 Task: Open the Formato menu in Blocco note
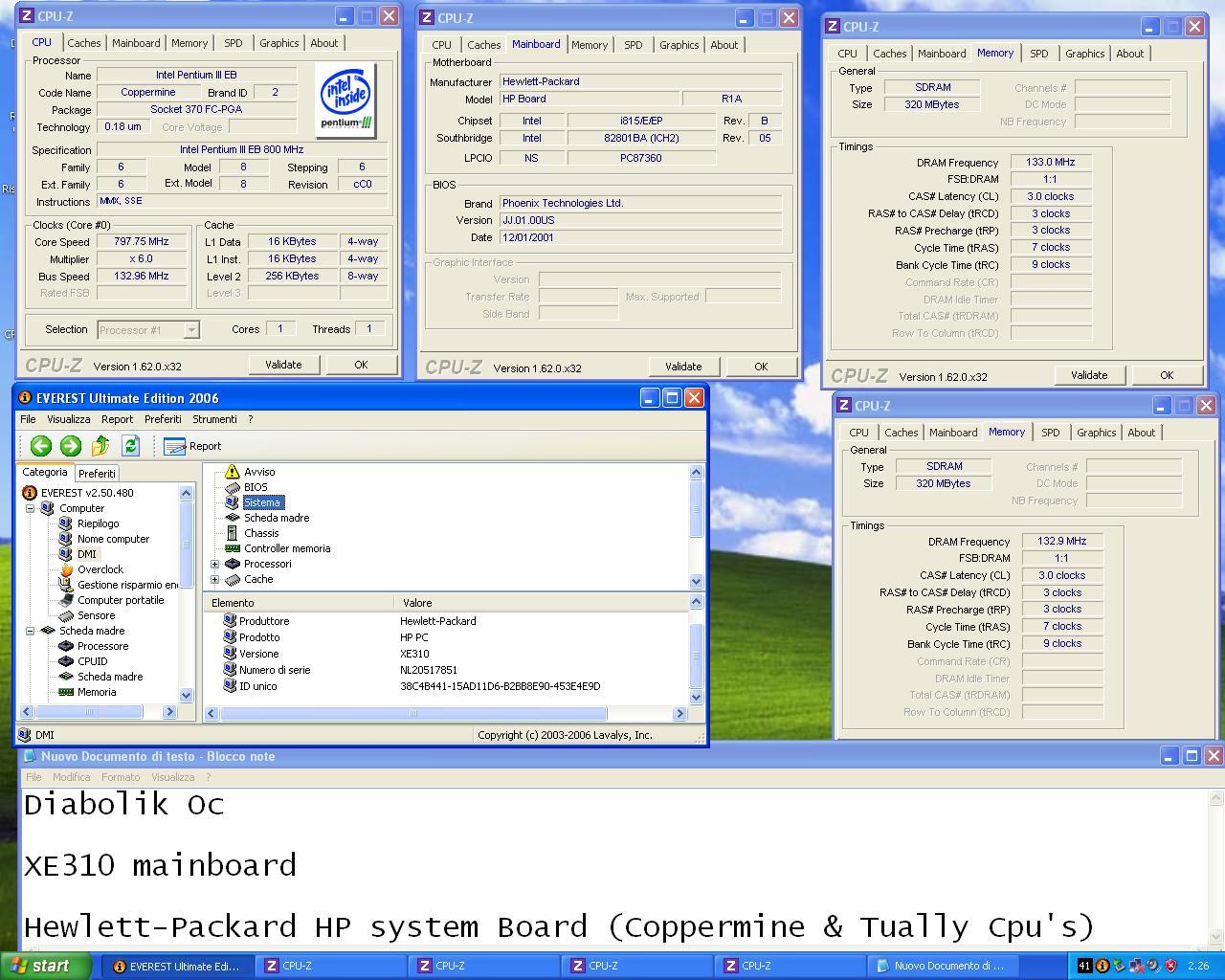click(121, 777)
